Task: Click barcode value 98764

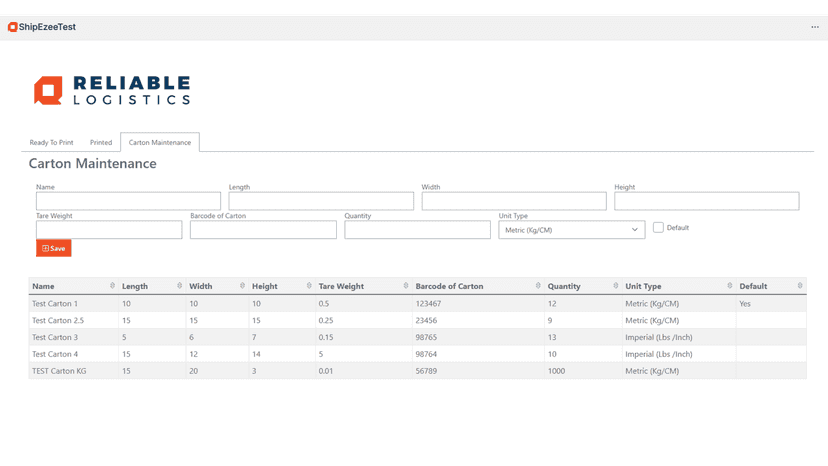Action: (x=426, y=355)
